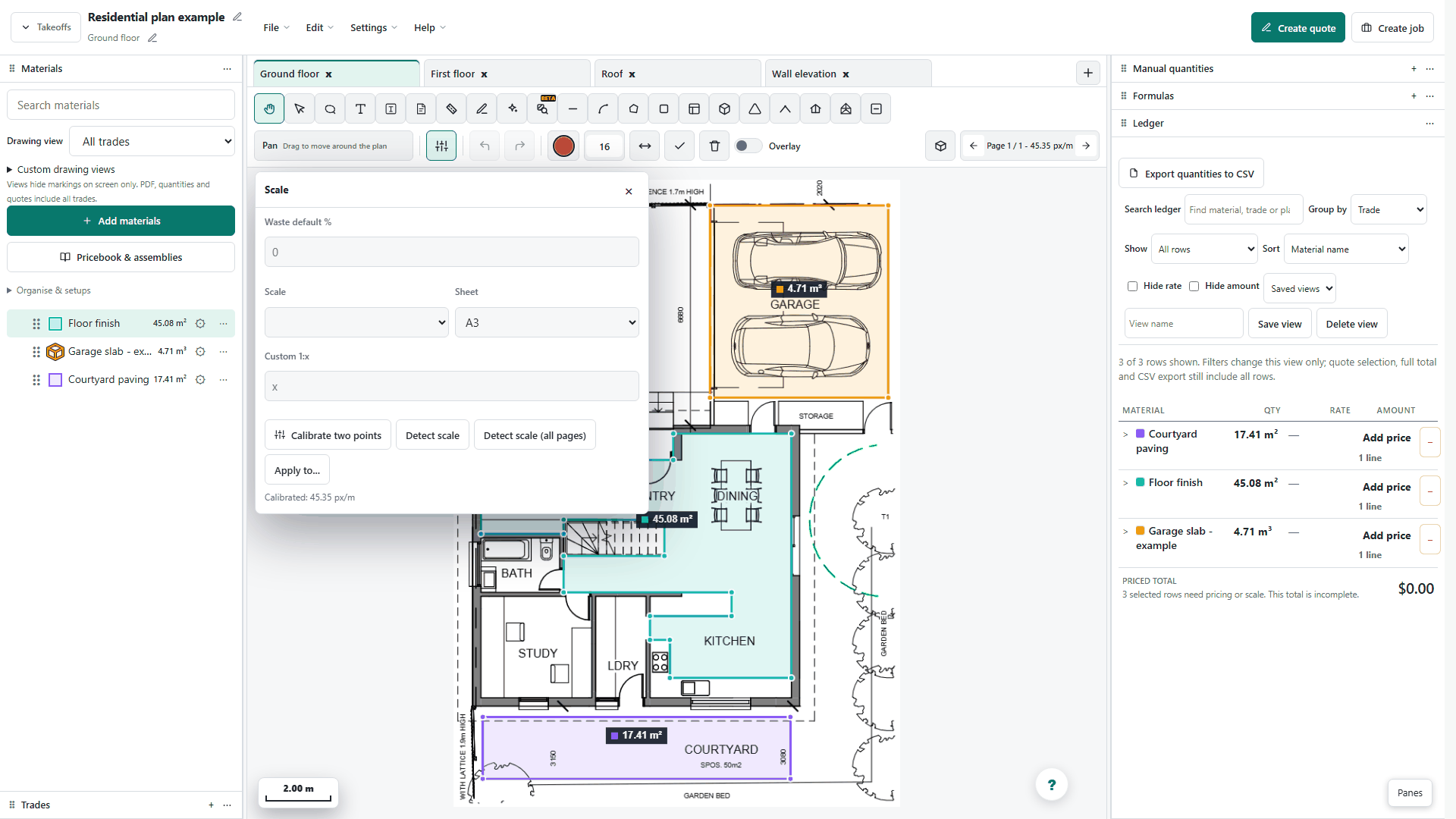This screenshot has height=819, width=1456.
Task: Open the All trades drawing view dropdown
Action: point(152,142)
